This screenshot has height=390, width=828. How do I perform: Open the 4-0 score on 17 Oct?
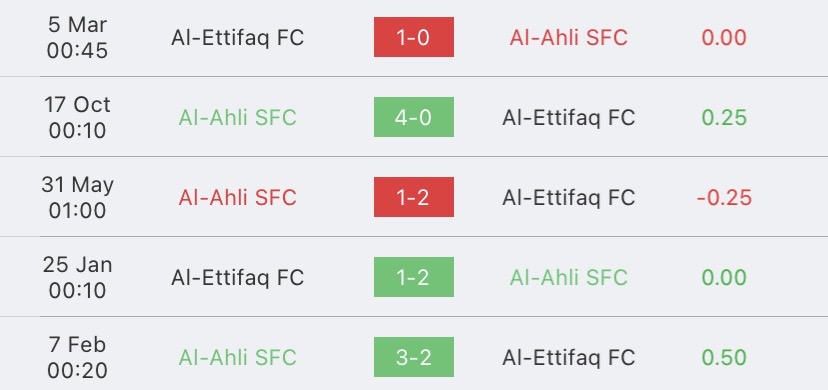coord(413,117)
